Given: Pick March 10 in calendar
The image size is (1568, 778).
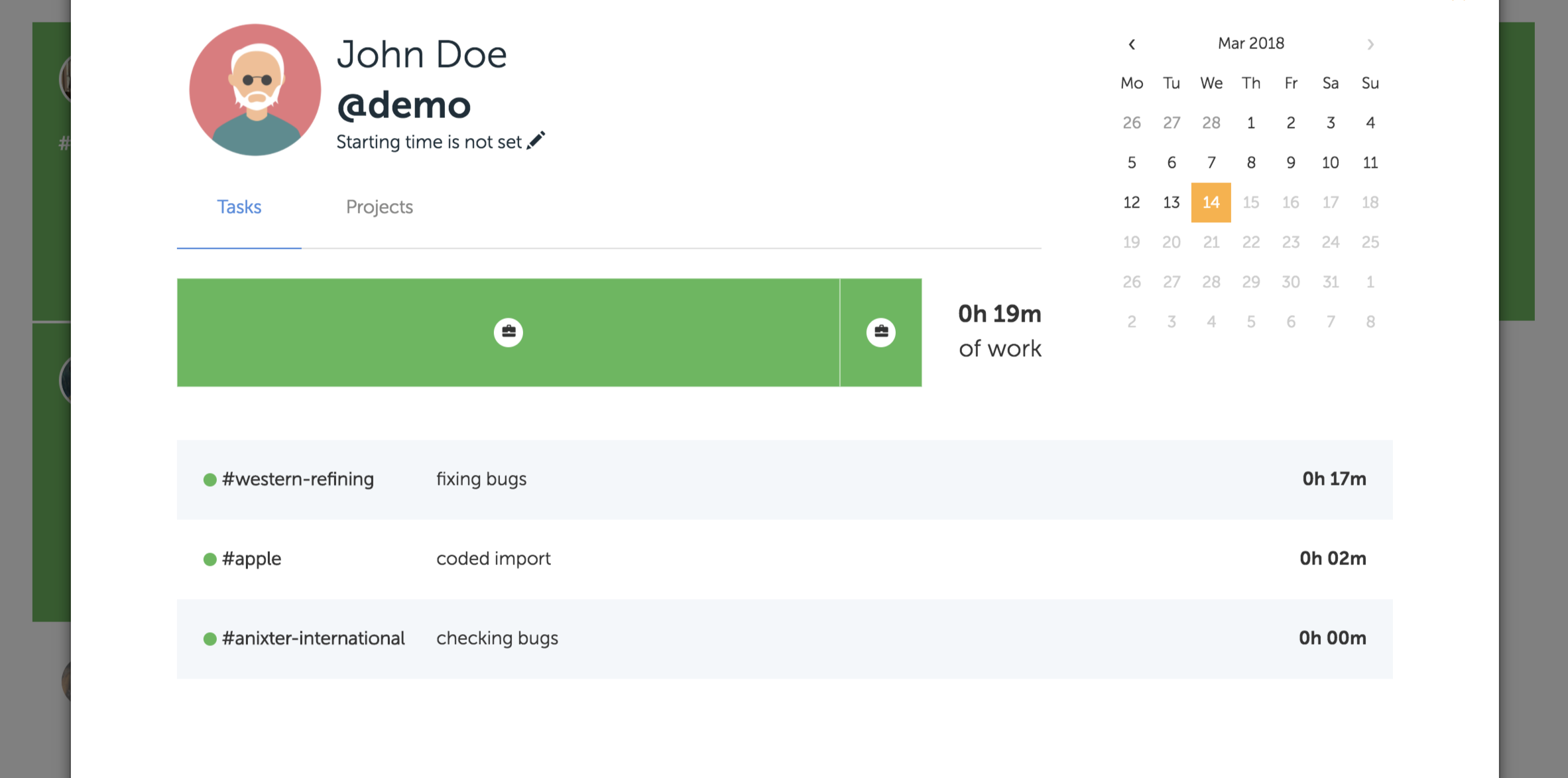Looking at the screenshot, I should coord(1331,162).
